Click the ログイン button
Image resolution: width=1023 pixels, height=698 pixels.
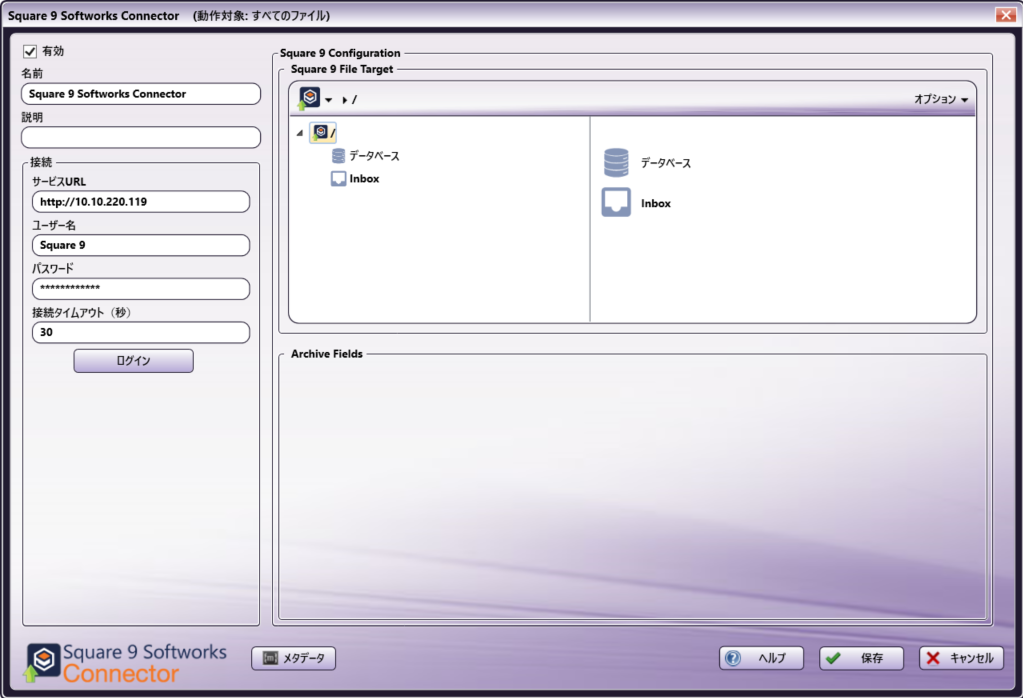coord(134,361)
